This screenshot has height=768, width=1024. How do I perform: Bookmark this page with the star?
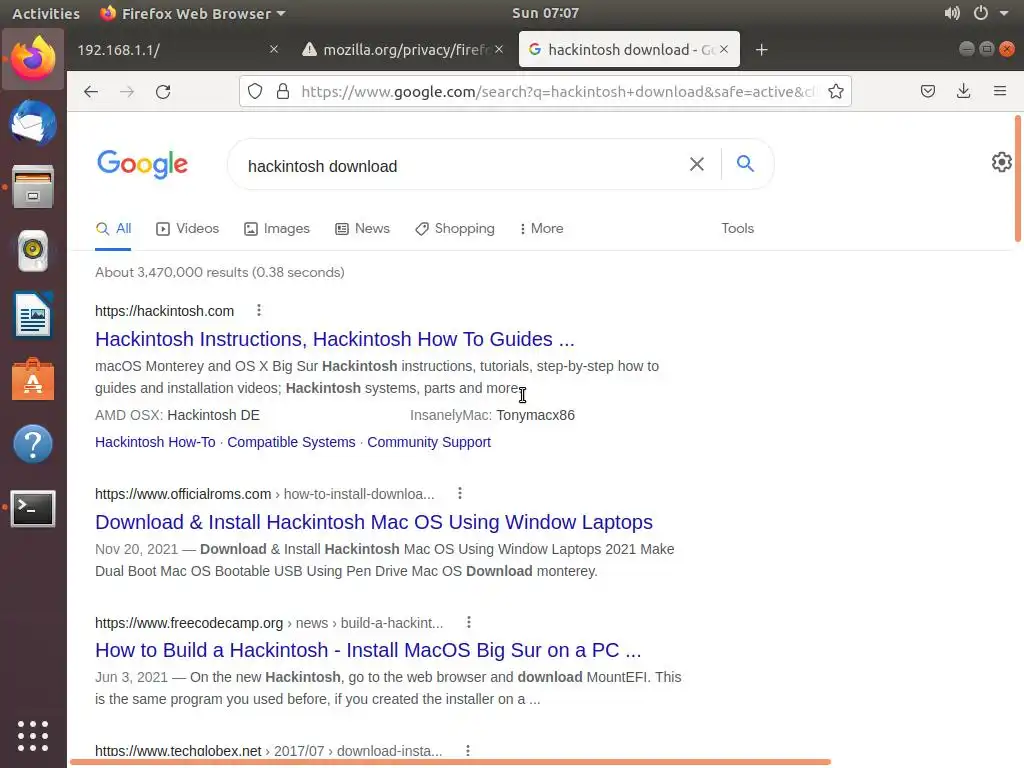835,91
